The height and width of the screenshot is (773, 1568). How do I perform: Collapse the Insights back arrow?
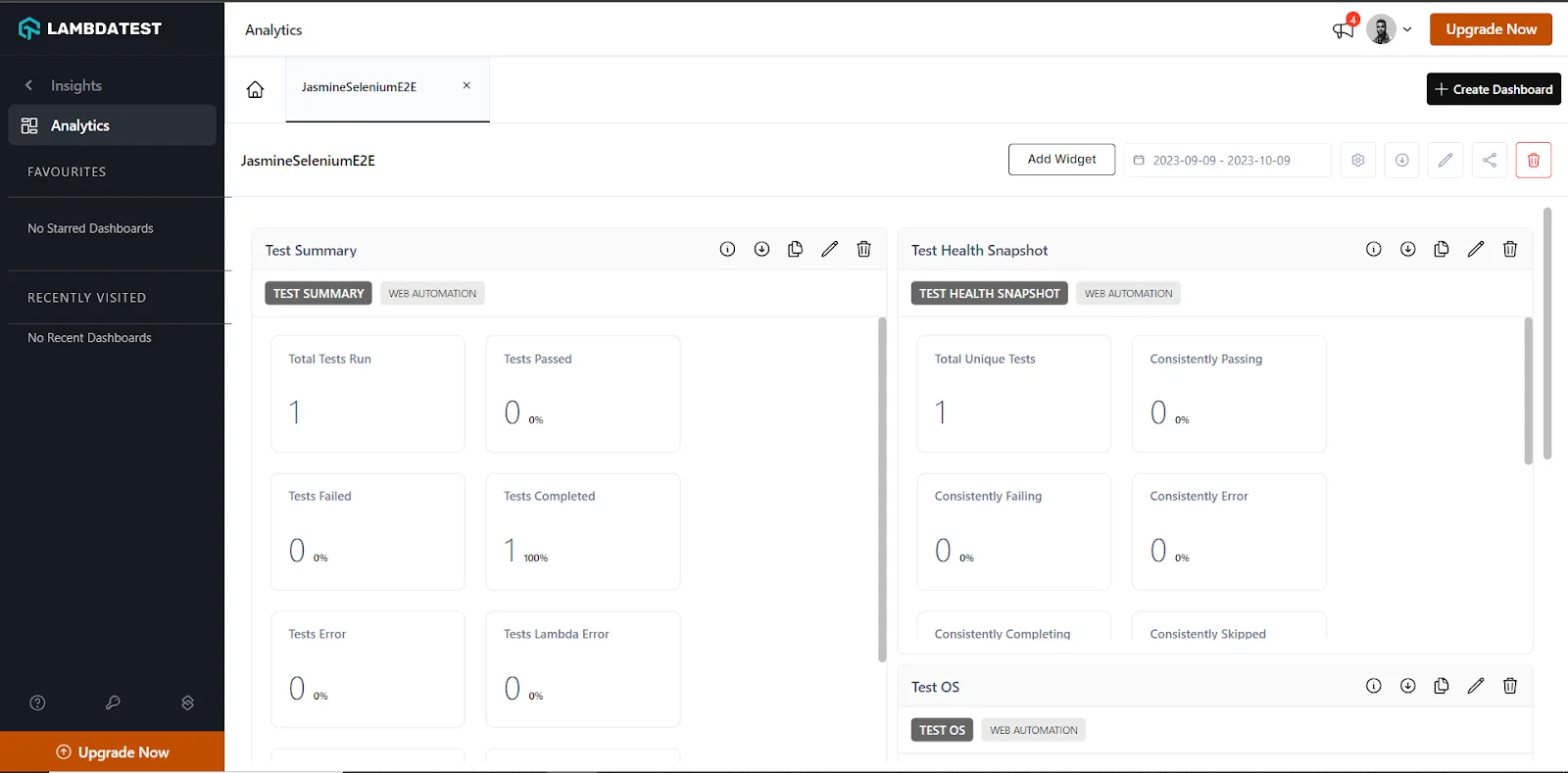[x=28, y=85]
